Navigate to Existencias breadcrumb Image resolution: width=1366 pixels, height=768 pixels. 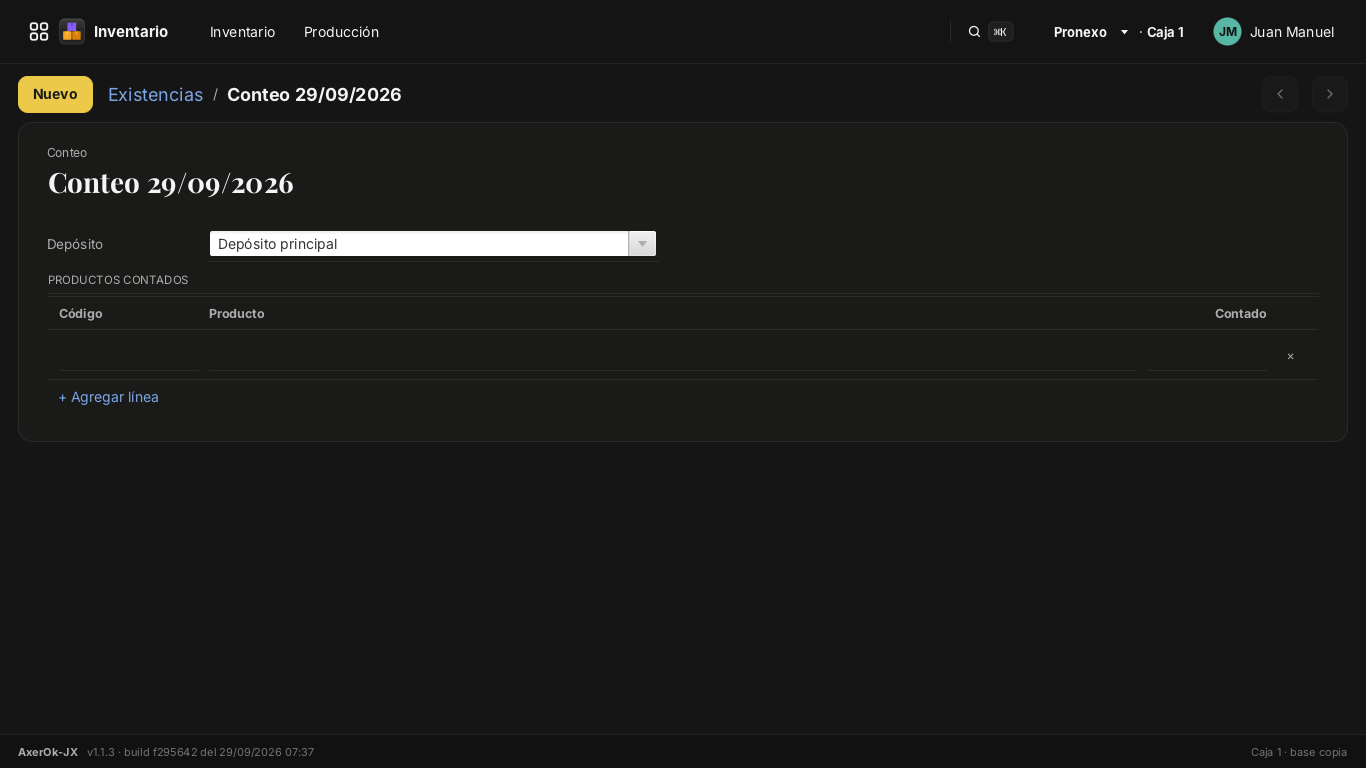pyautogui.click(x=155, y=94)
